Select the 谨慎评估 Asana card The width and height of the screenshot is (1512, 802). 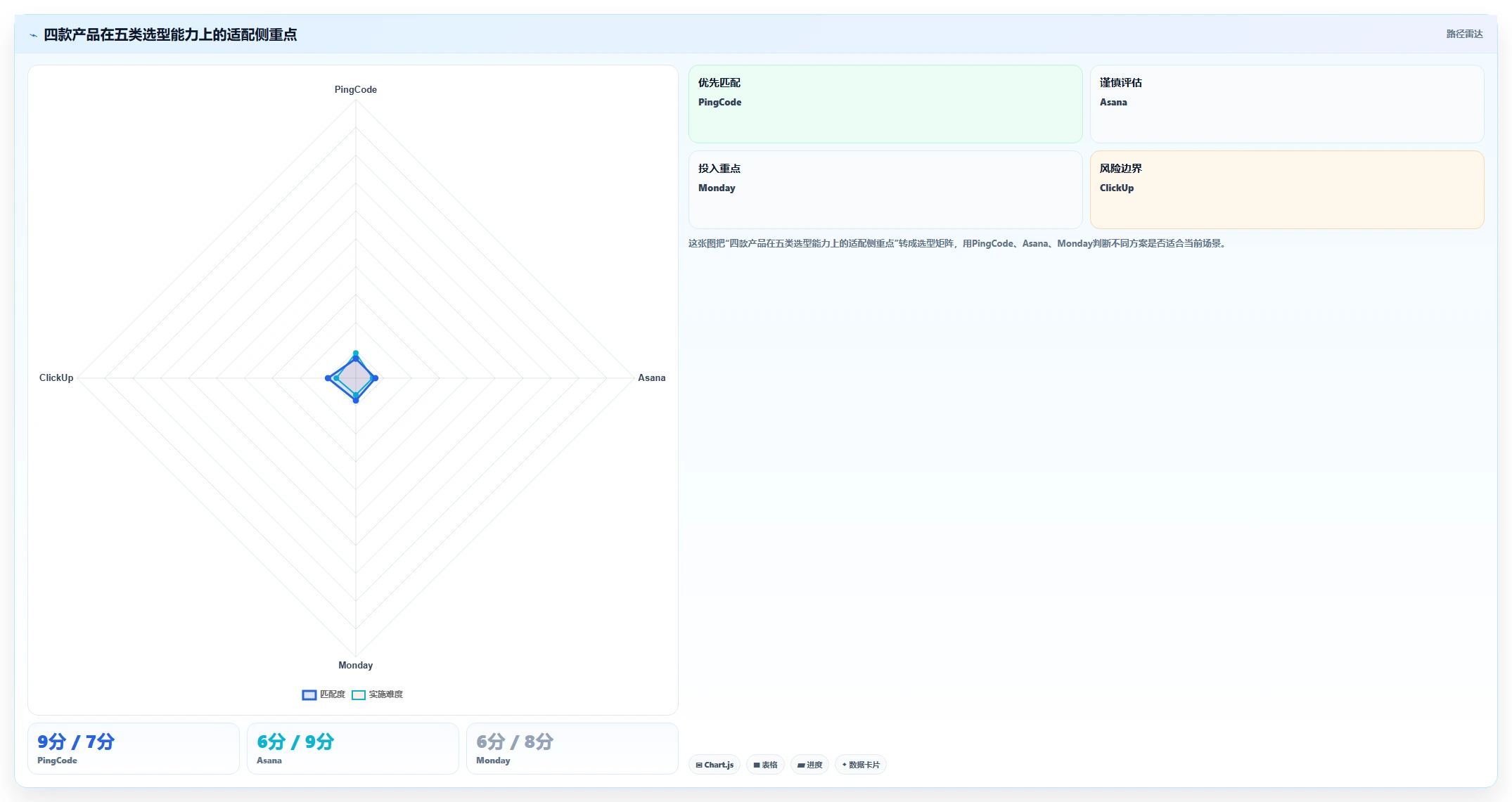pos(1287,104)
